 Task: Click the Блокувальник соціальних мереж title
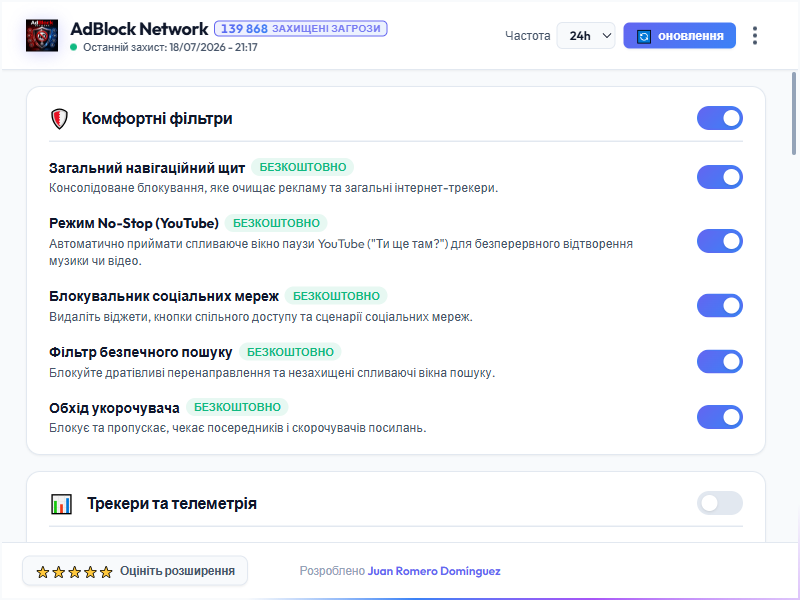click(x=164, y=296)
